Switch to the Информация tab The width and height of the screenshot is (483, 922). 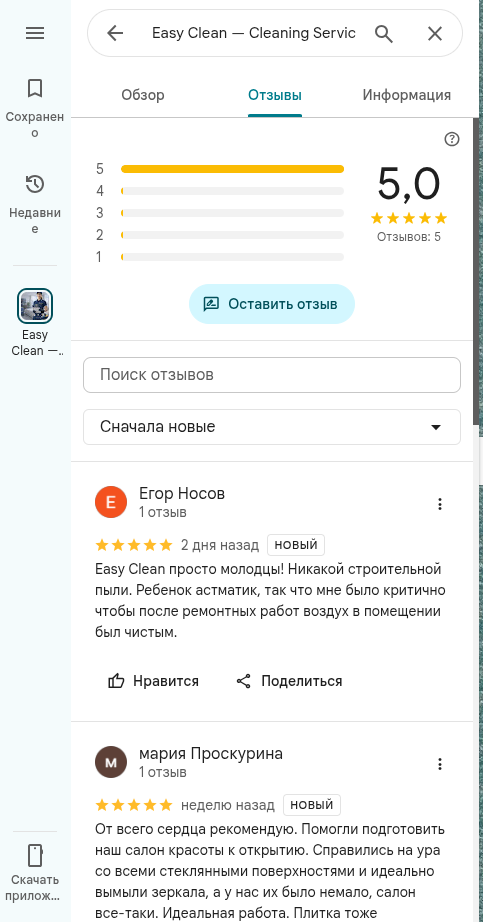click(407, 95)
